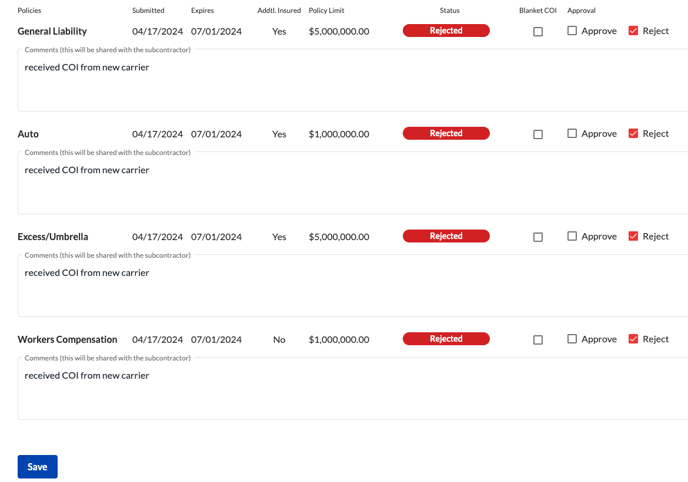
Task: Click Rejected status badge for General Liability
Action: point(446,31)
